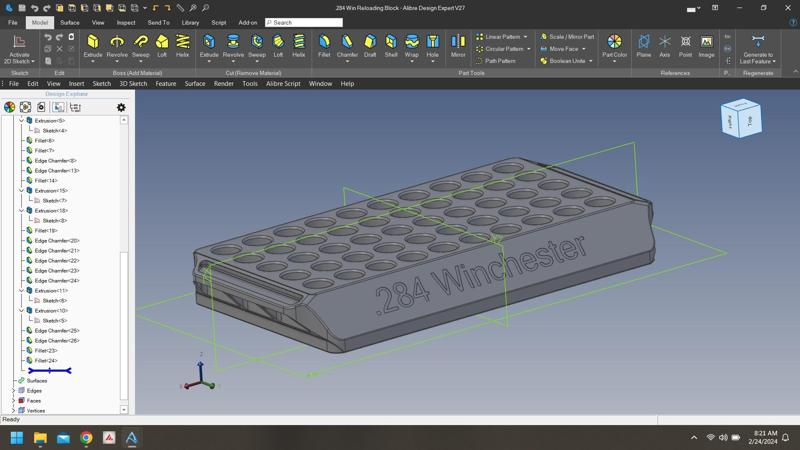Click the save icon in quick access bar
Viewport: 800px width, 450px height.
click(x=22, y=8)
